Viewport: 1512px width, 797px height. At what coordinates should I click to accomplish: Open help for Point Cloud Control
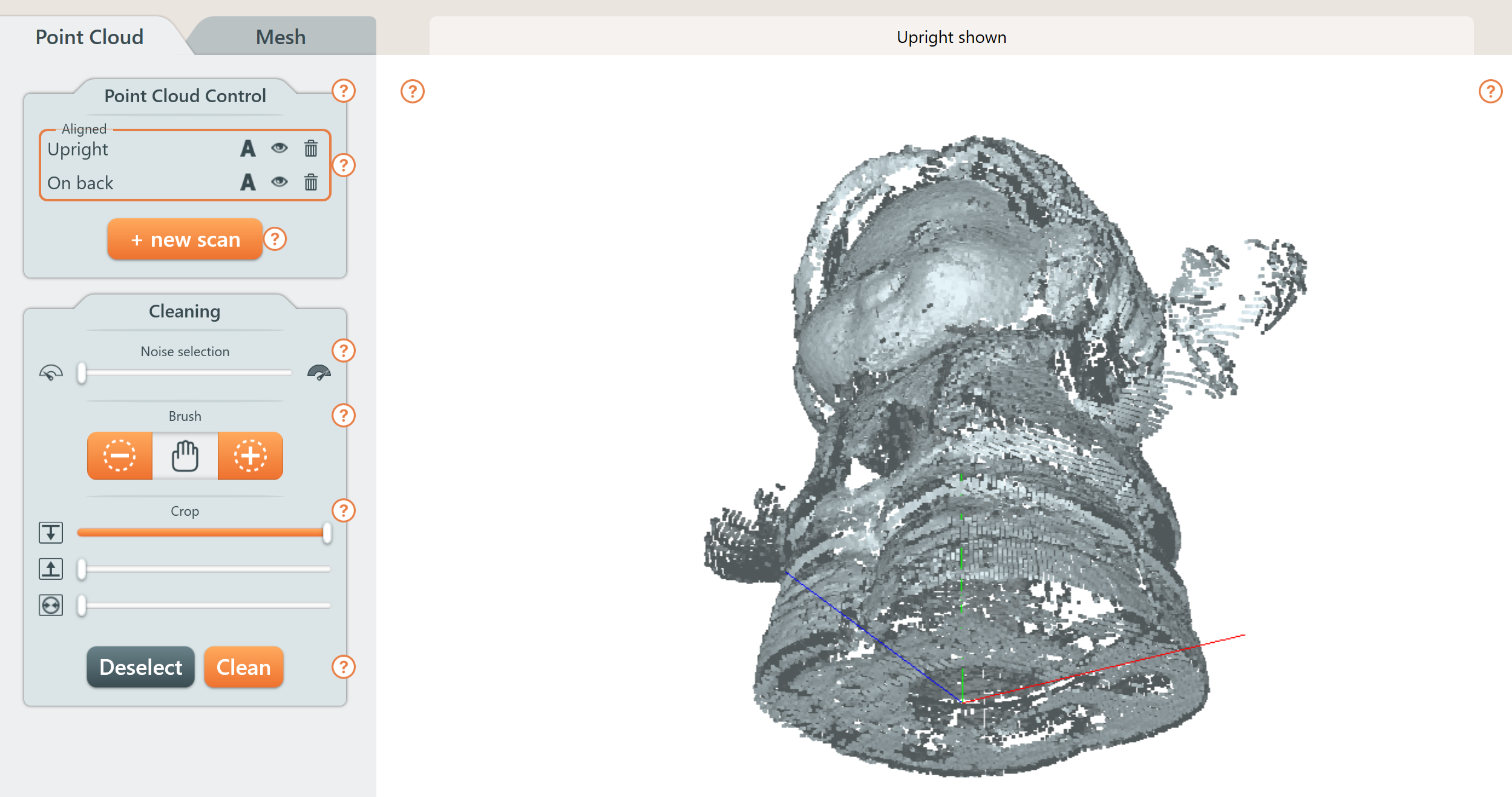344,91
